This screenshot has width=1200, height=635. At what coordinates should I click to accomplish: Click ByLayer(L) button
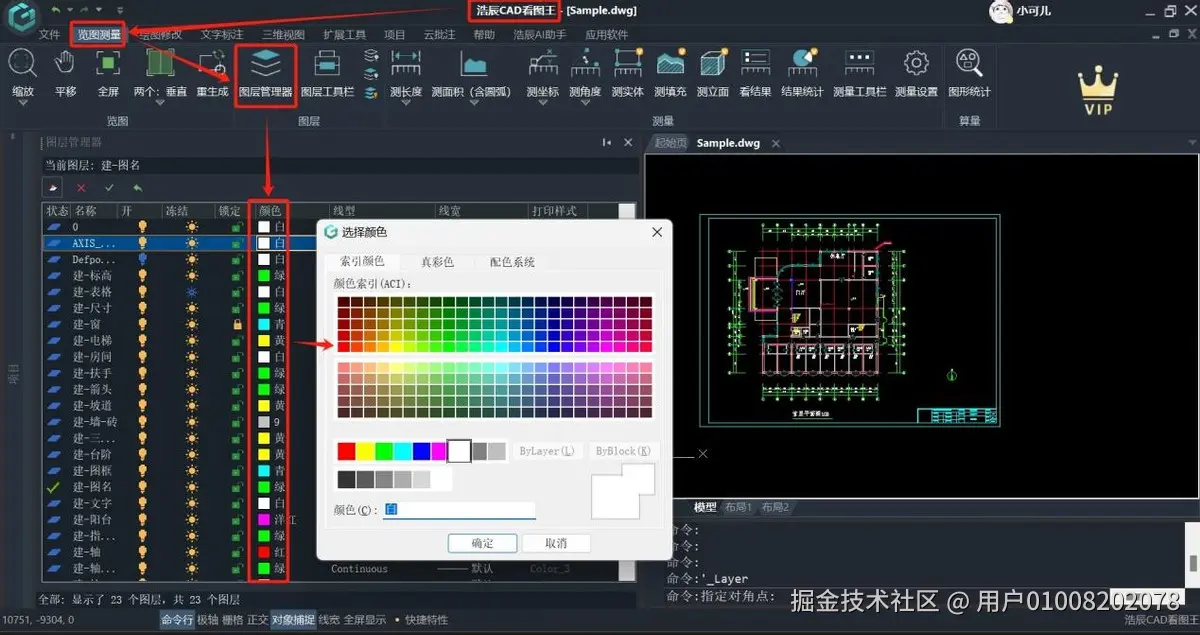(x=547, y=451)
